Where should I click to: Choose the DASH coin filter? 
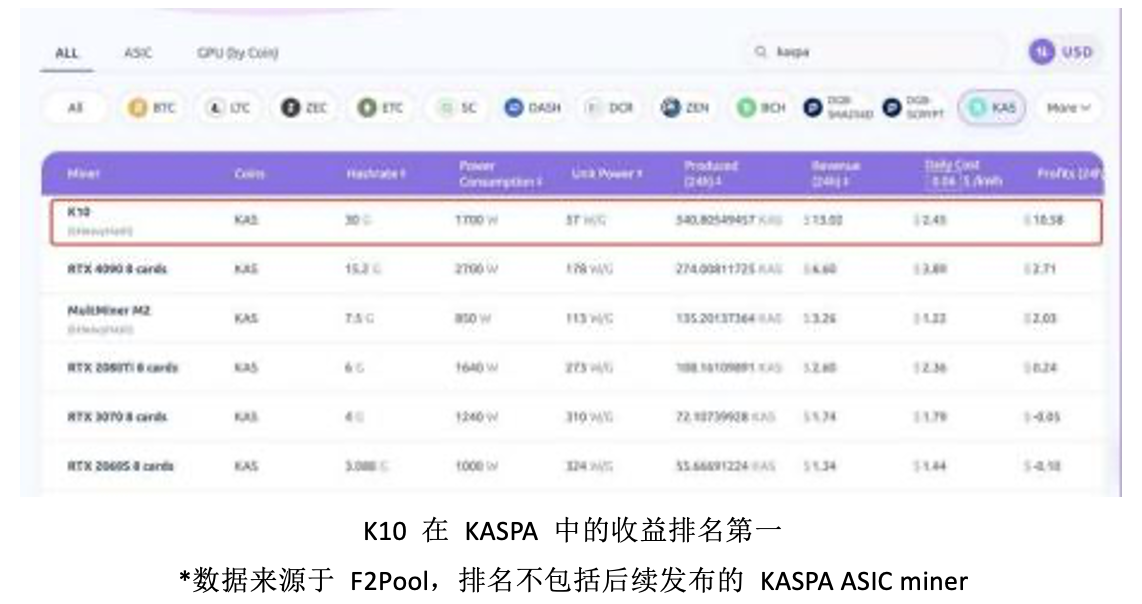tap(532, 108)
